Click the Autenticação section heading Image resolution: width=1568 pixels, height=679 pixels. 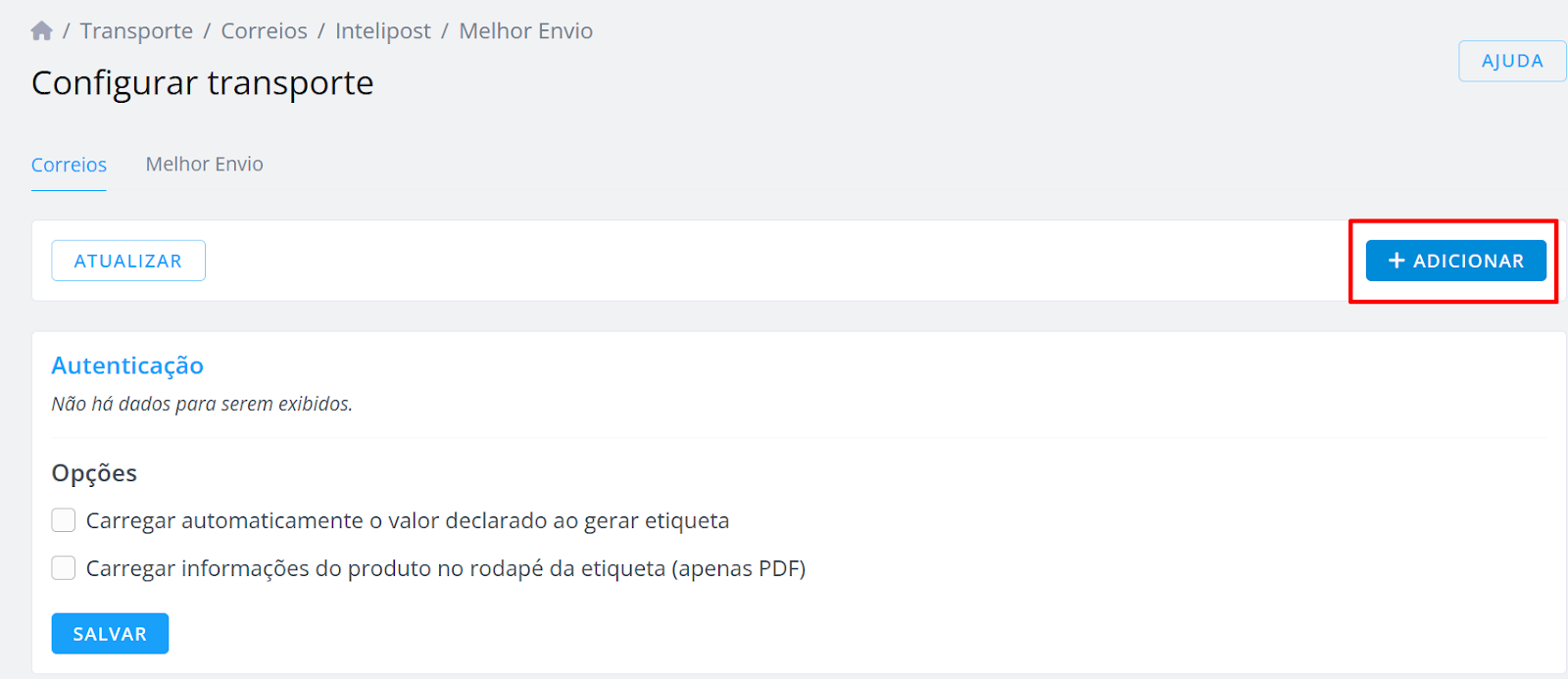pyautogui.click(x=127, y=365)
